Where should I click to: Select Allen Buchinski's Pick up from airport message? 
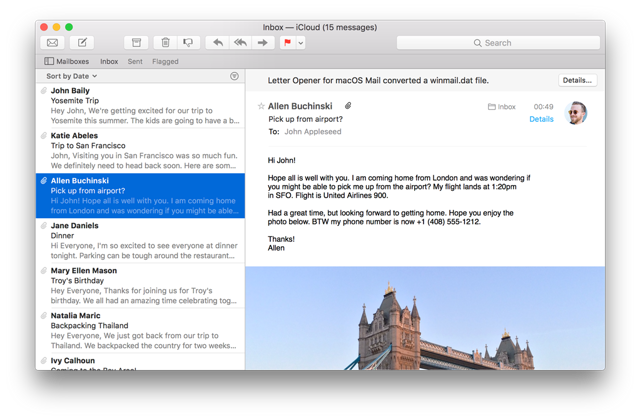[140, 196]
